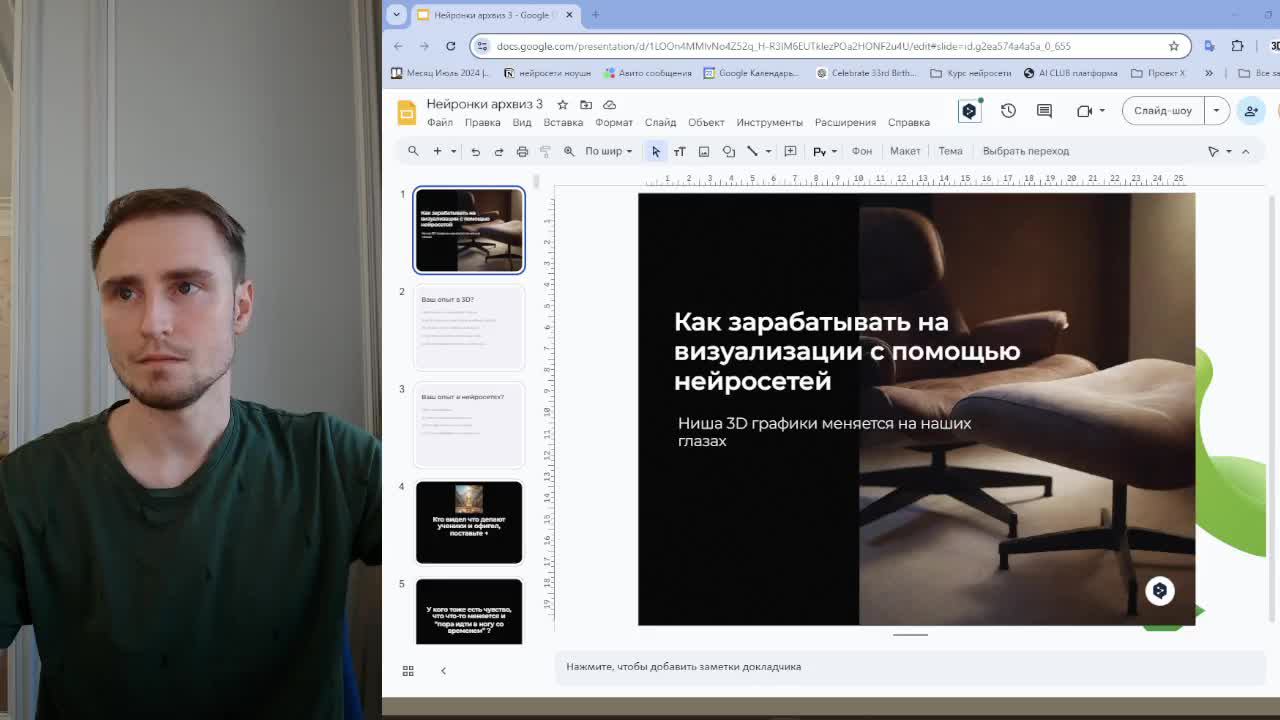Click the Тема theme button

950,151
